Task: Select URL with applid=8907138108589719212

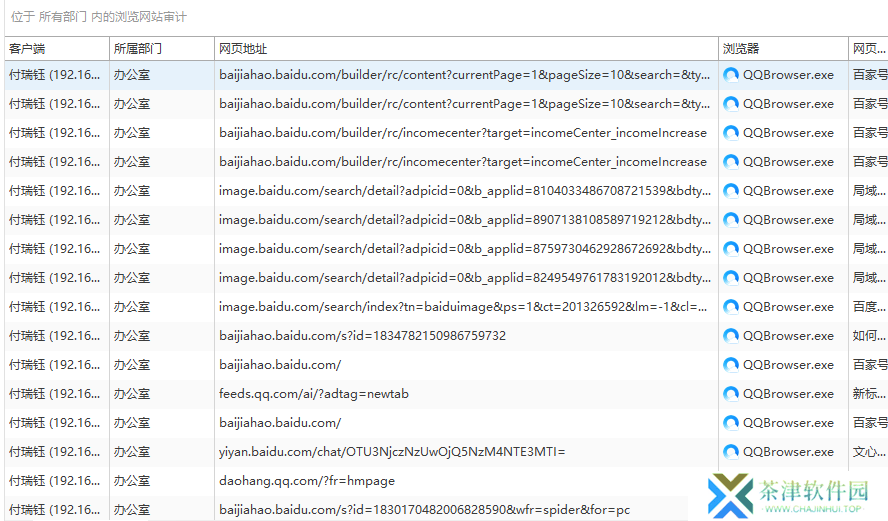Action: [465, 220]
